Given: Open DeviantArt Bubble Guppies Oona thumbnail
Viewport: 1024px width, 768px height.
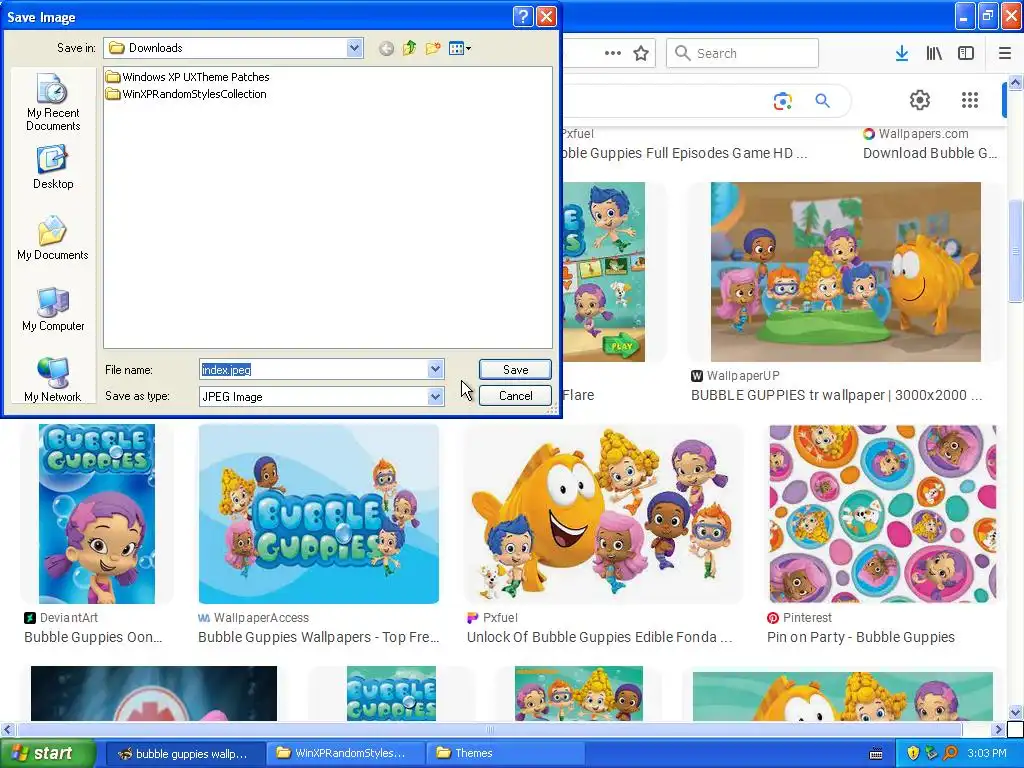Looking at the screenshot, I should click(97, 514).
